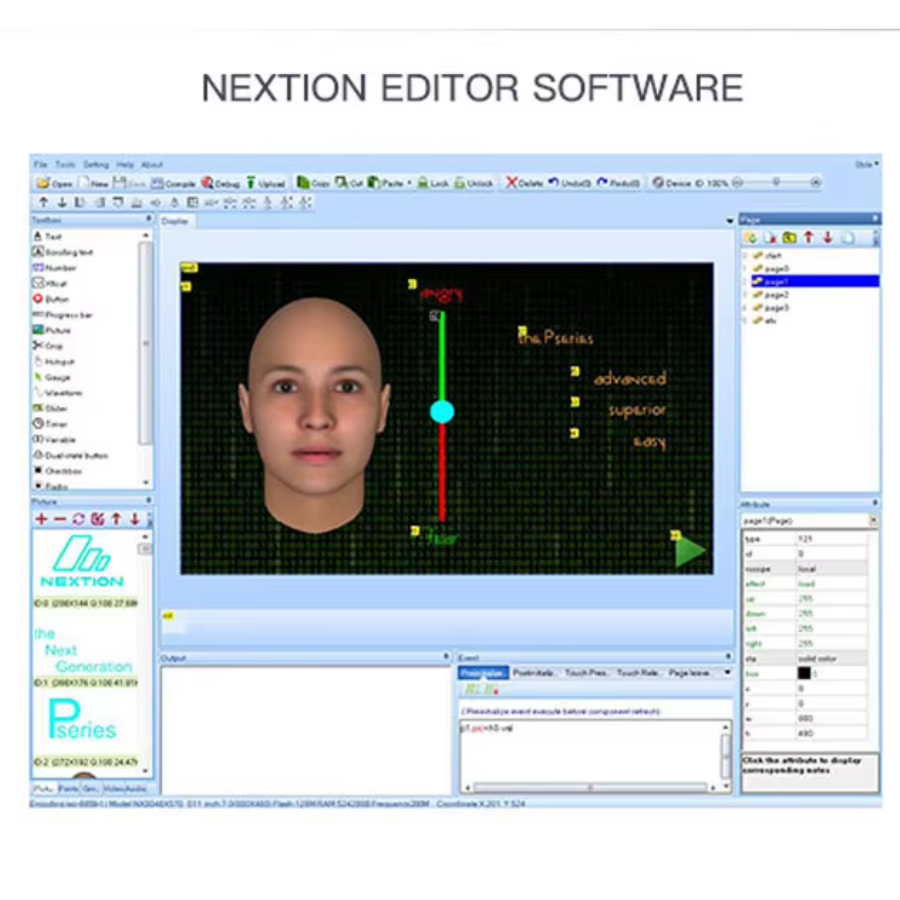Select page2 in the Page list
This screenshot has height=900, width=900.
click(x=776, y=295)
